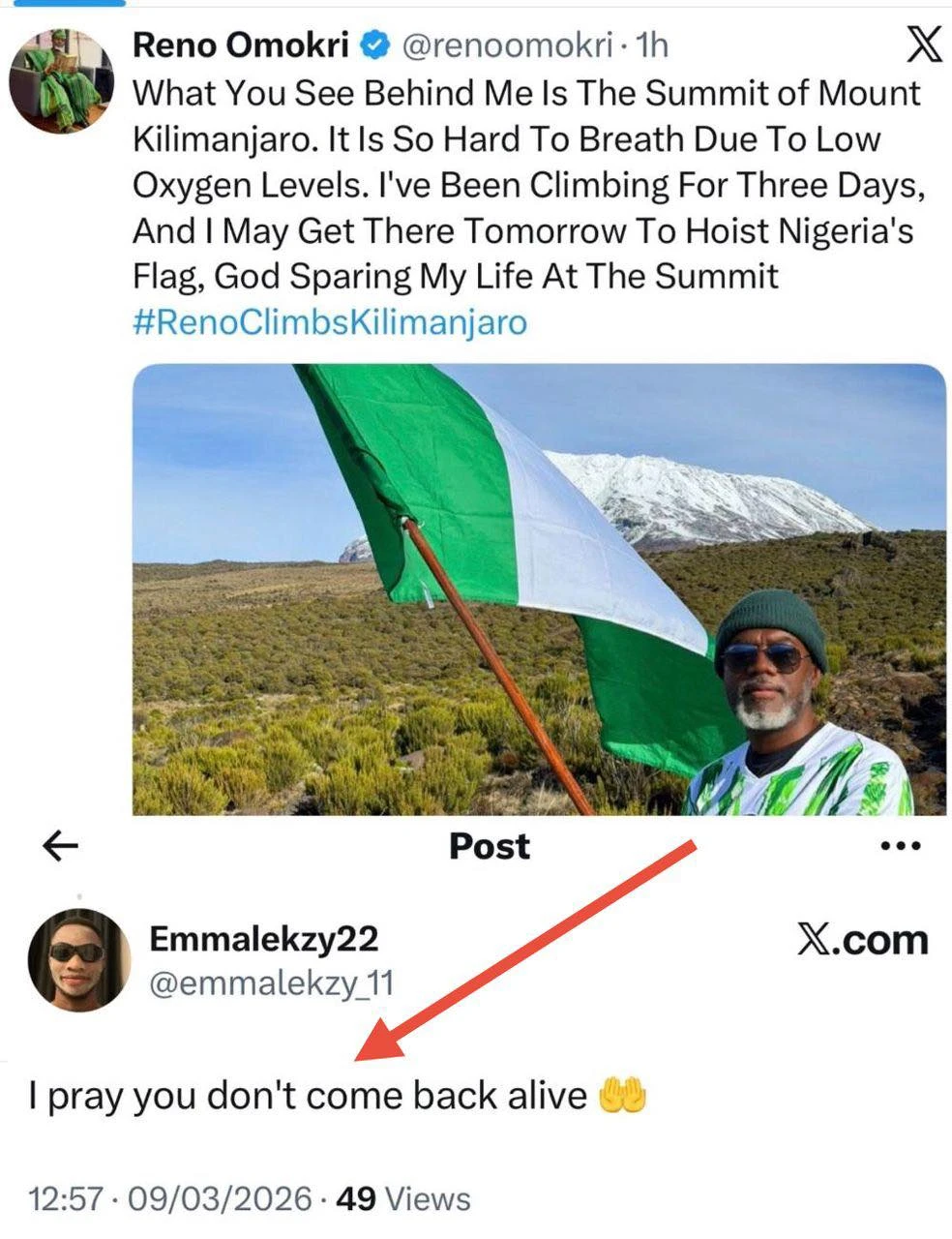952x1239 pixels.
Task: Click the Post header title
Action: pos(490,846)
